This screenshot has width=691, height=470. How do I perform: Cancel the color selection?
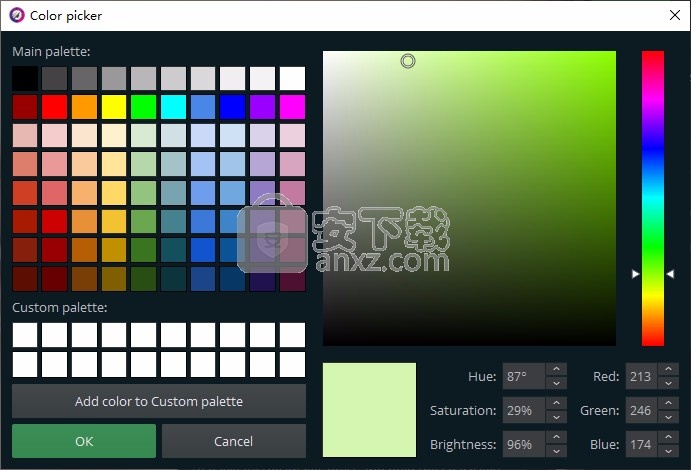pos(233,441)
